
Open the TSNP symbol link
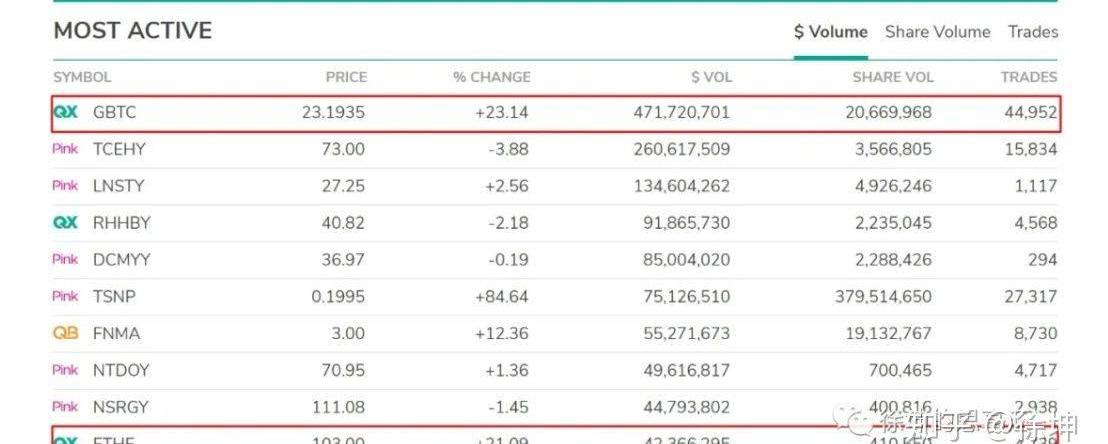(114, 296)
